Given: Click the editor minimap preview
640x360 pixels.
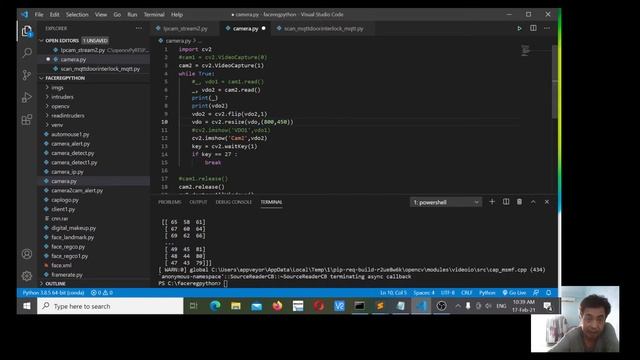Looking at the screenshot, I should pos(525,50).
